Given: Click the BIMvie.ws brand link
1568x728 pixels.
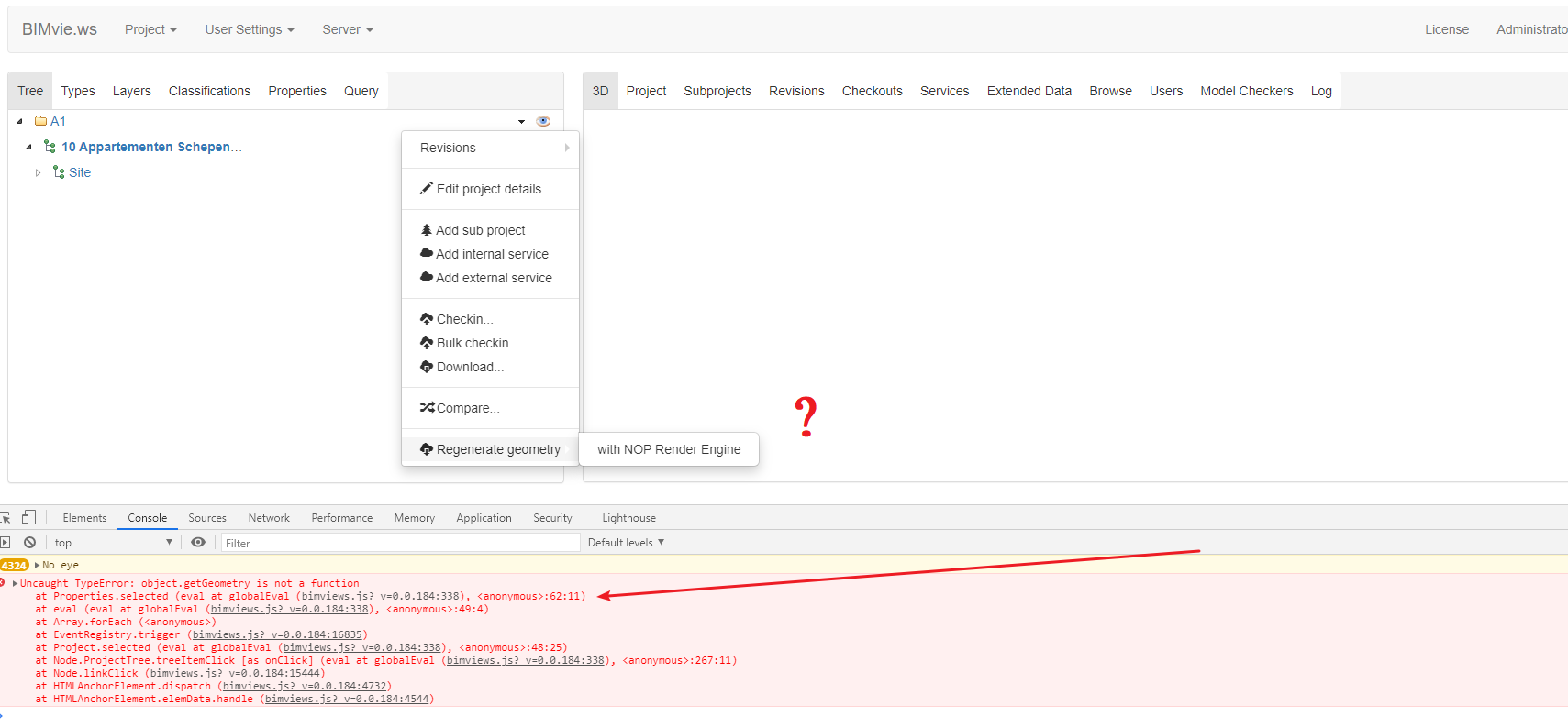Looking at the screenshot, I should point(60,29).
